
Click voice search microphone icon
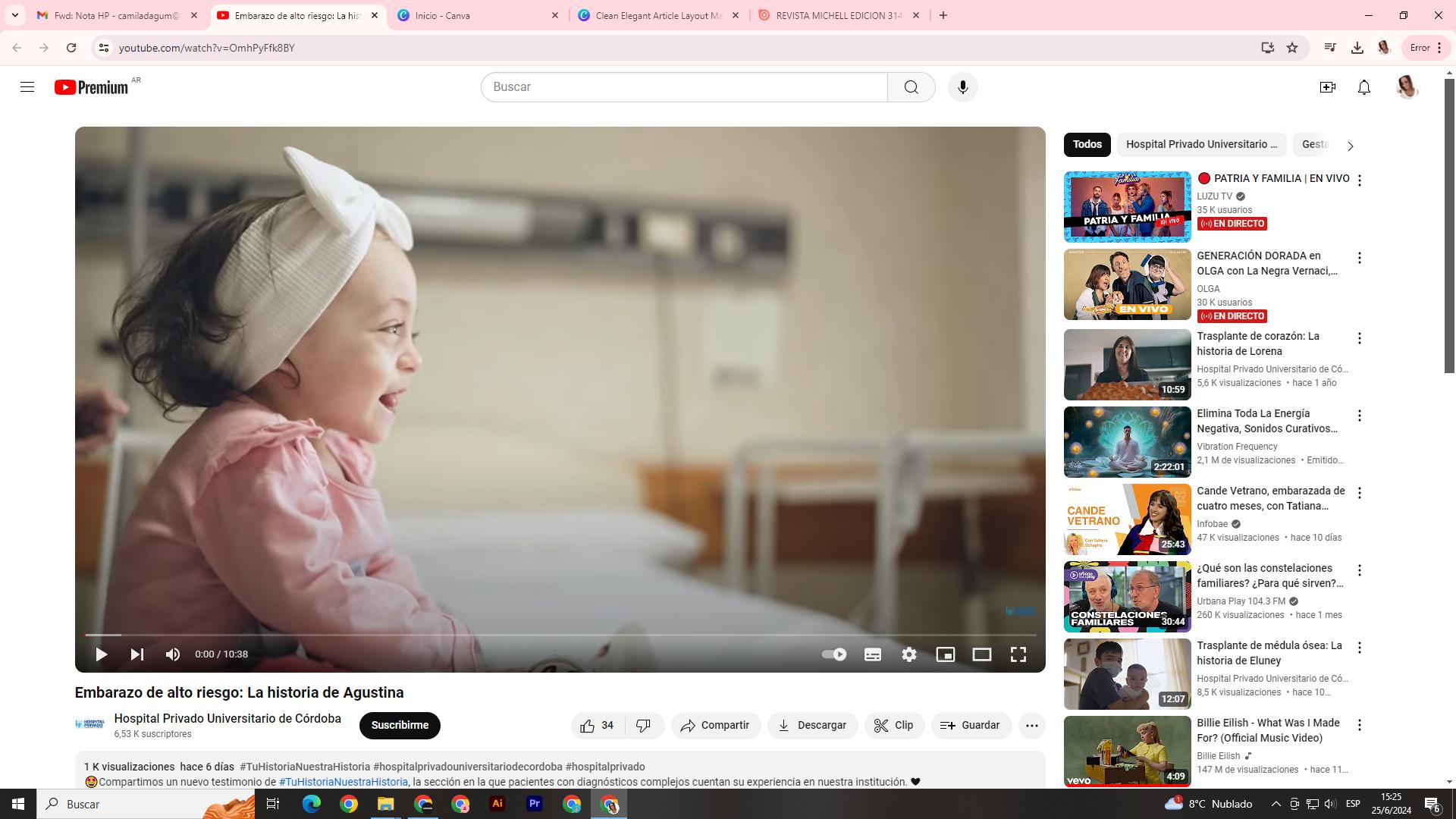[x=963, y=87]
